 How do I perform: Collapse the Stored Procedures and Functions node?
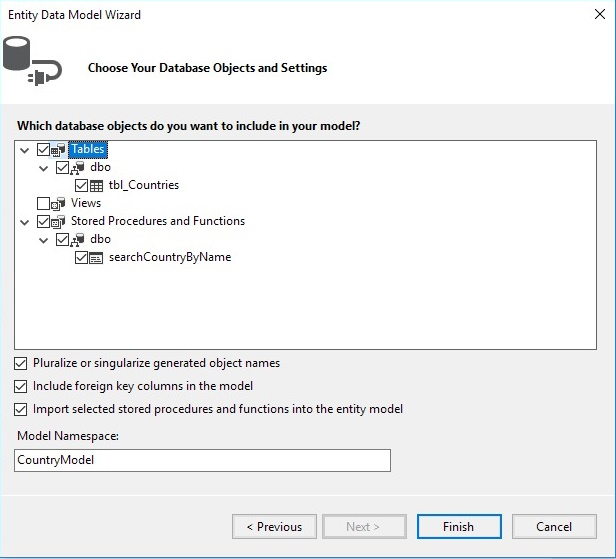click(24, 222)
